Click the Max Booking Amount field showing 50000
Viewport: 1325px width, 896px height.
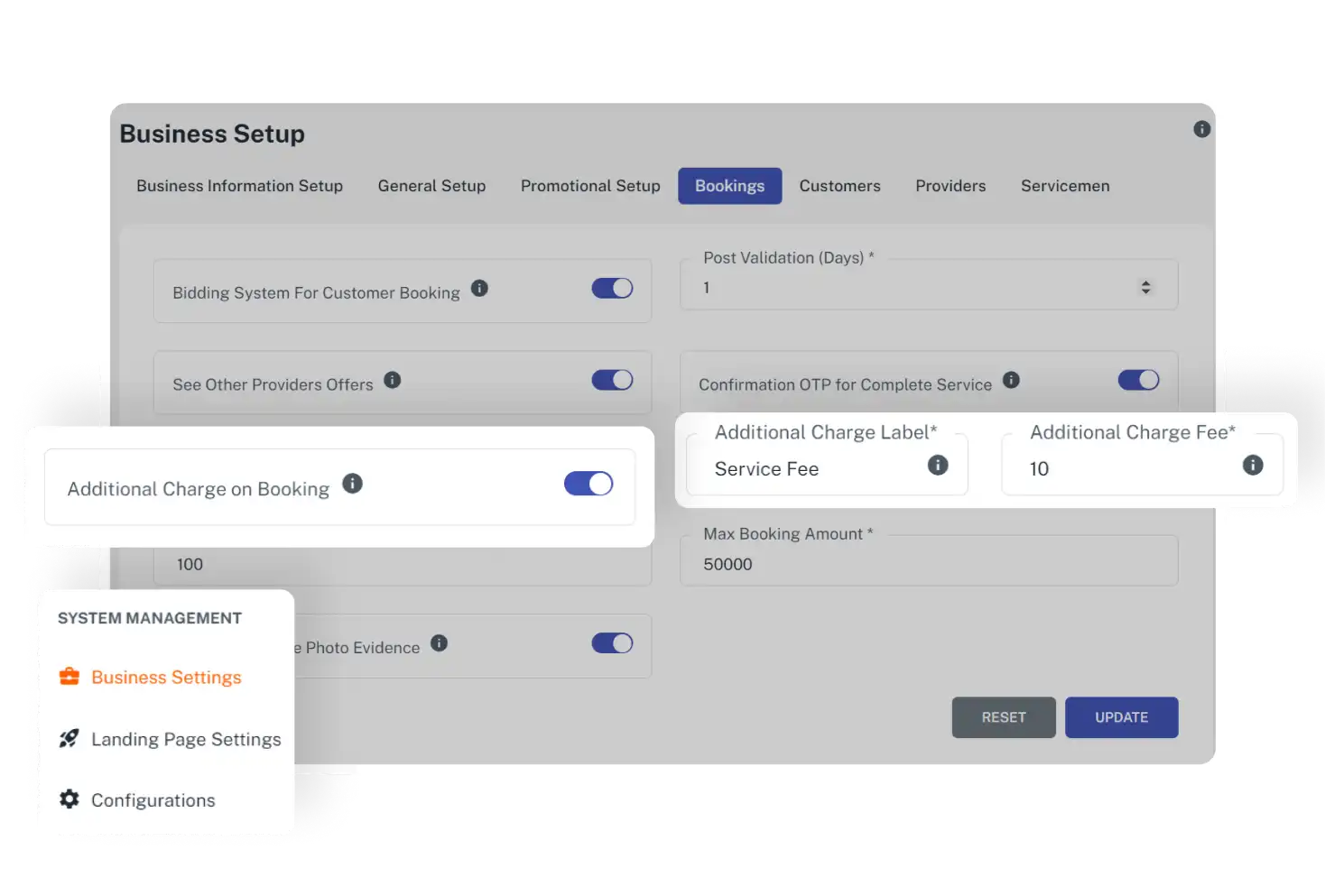tap(929, 562)
